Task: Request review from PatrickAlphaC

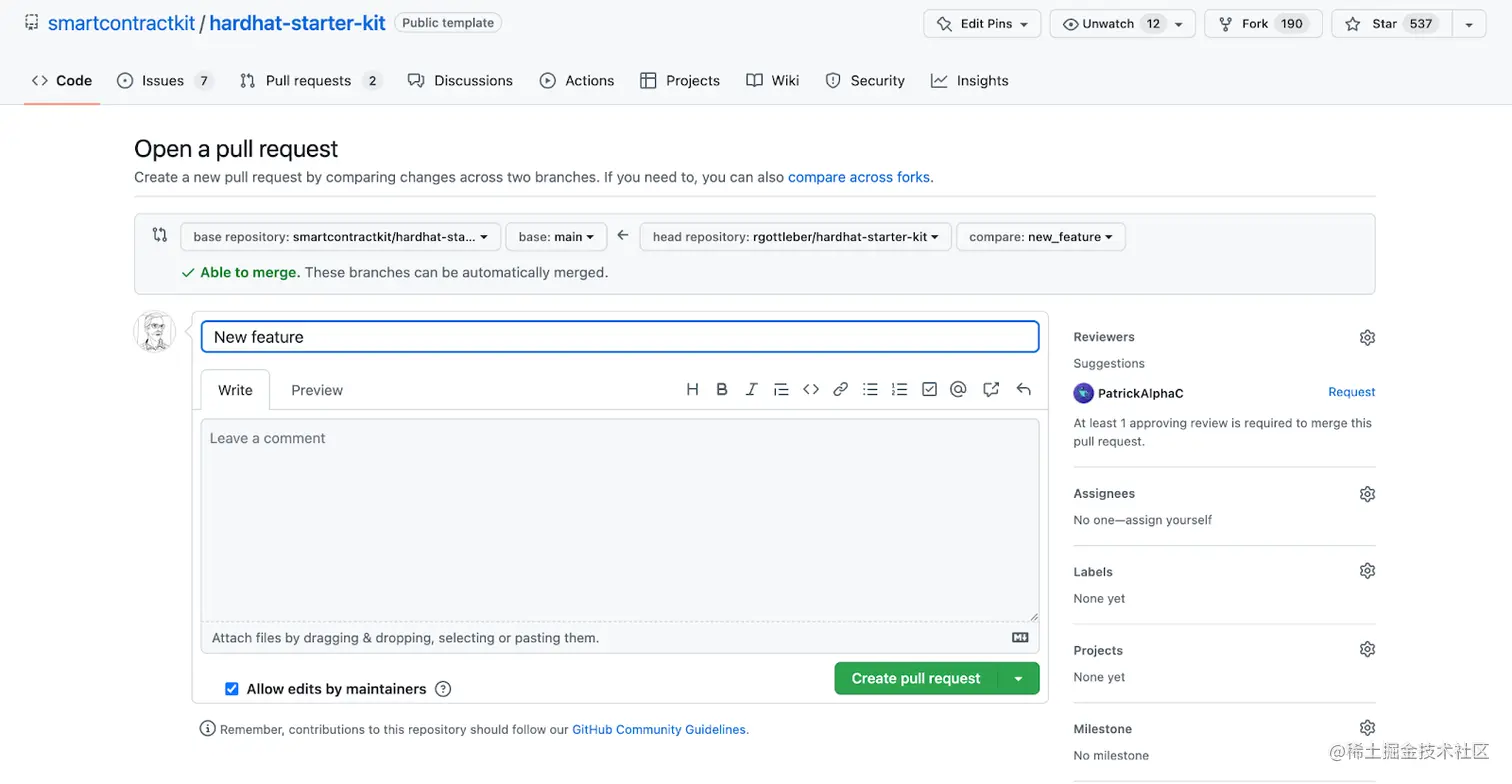Action: pyautogui.click(x=1352, y=392)
